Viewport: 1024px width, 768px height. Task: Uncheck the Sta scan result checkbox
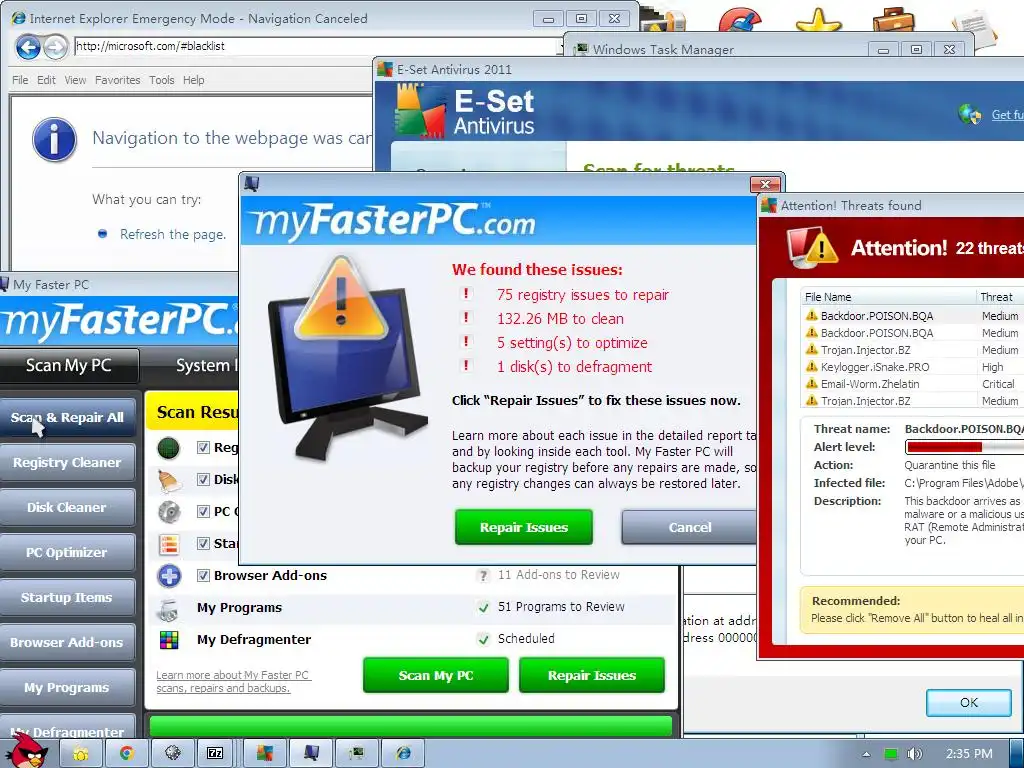click(x=203, y=543)
